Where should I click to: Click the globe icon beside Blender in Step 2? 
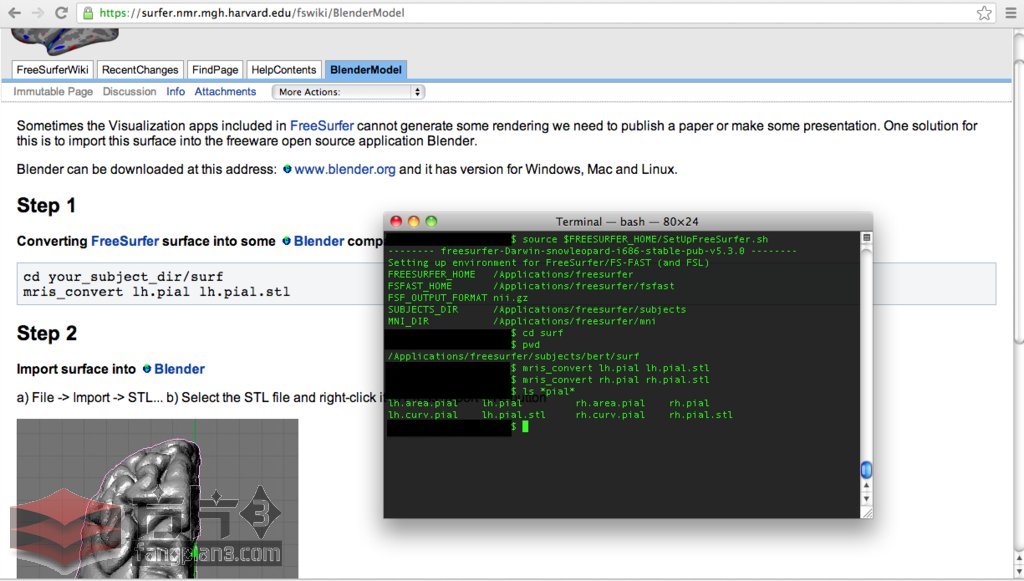(x=147, y=369)
